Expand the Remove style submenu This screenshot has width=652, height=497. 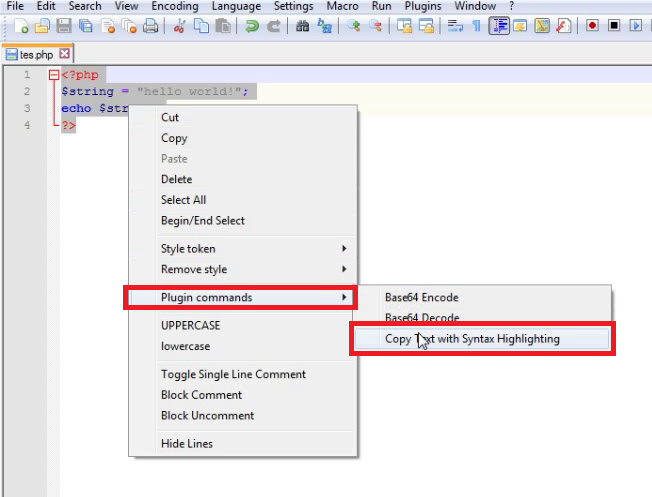tap(248, 269)
